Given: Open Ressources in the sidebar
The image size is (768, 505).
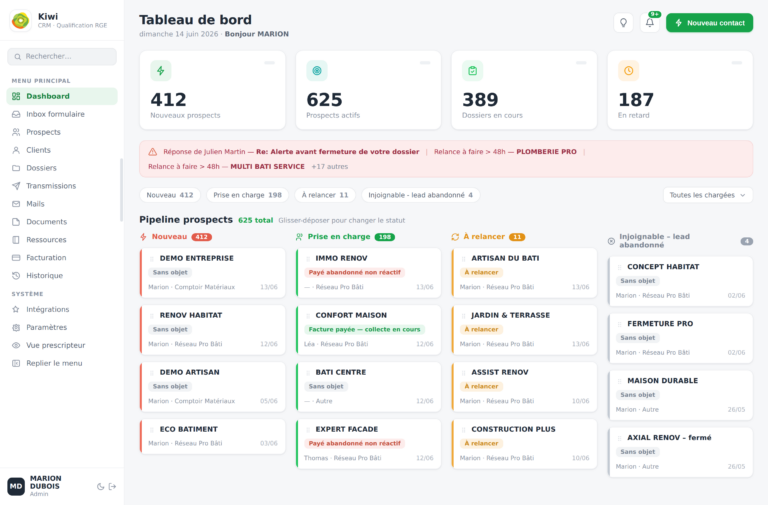Looking at the screenshot, I should click(x=62, y=240).
